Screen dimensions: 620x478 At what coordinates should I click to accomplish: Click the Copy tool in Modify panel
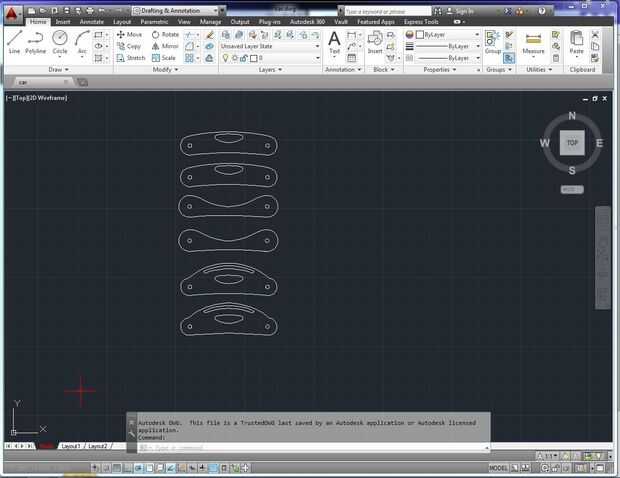(129, 46)
